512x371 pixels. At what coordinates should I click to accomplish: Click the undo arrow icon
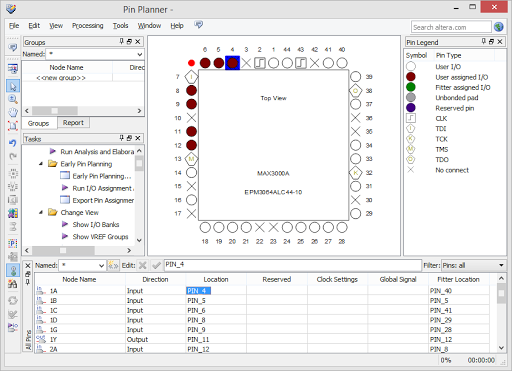(x=13, y=143)
